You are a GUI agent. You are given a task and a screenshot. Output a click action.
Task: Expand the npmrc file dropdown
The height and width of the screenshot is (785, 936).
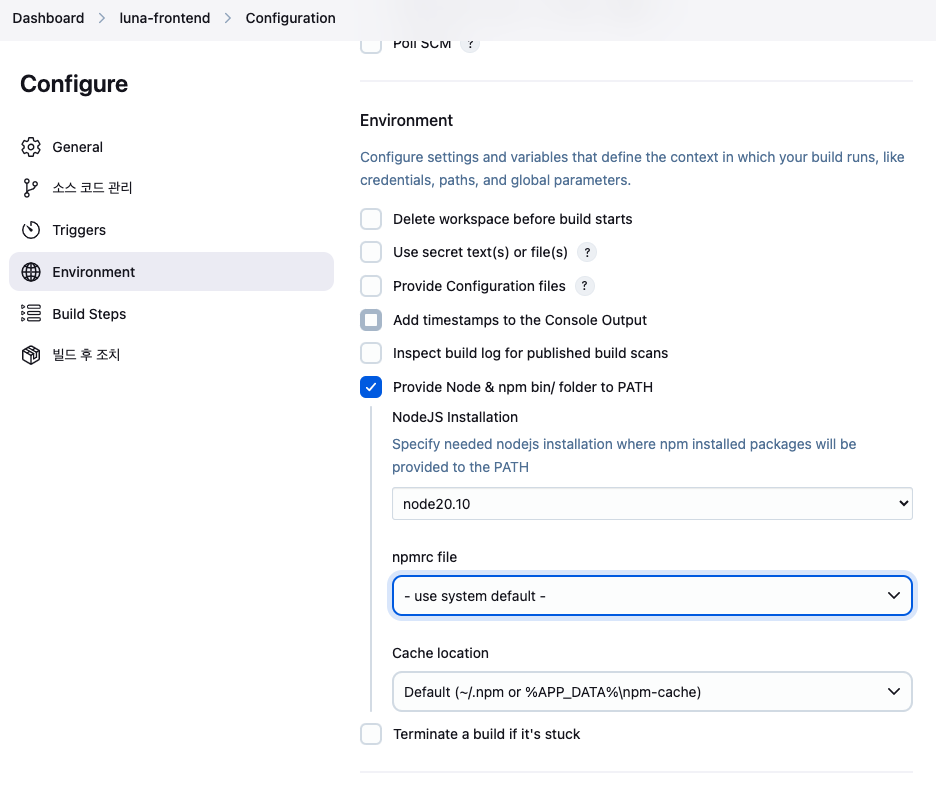pyautogui.click(x=652, y=596)
